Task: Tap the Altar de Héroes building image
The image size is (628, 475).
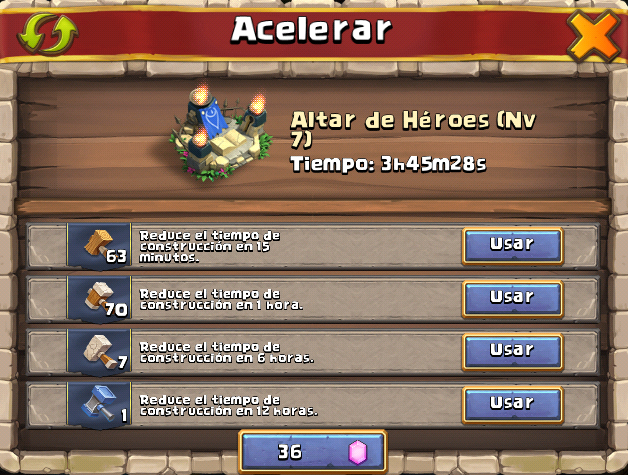Action: click(222, 132)
